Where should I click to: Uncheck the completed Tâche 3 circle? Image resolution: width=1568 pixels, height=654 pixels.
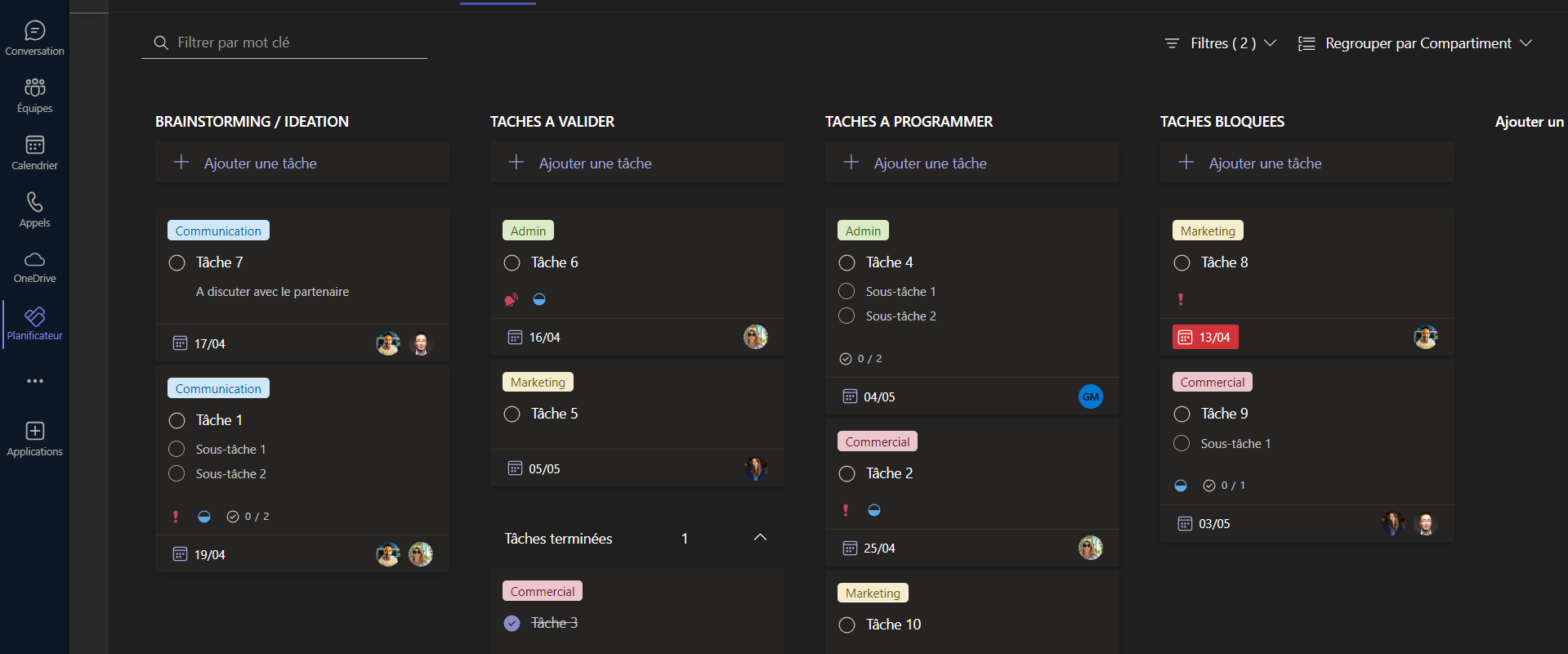(x=512, y=623)
